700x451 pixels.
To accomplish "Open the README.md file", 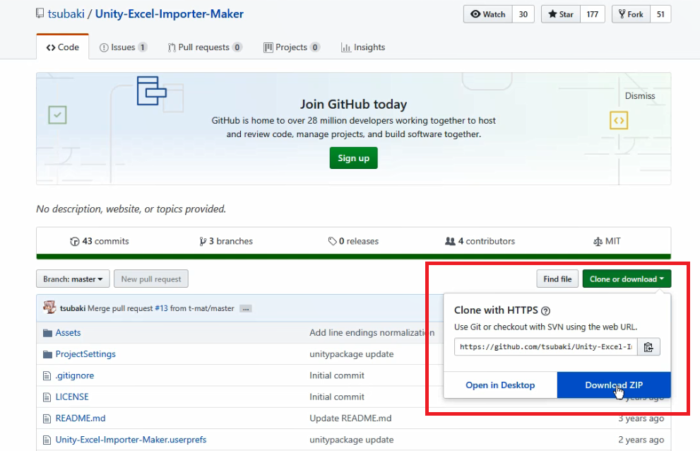I will point(80,418).
